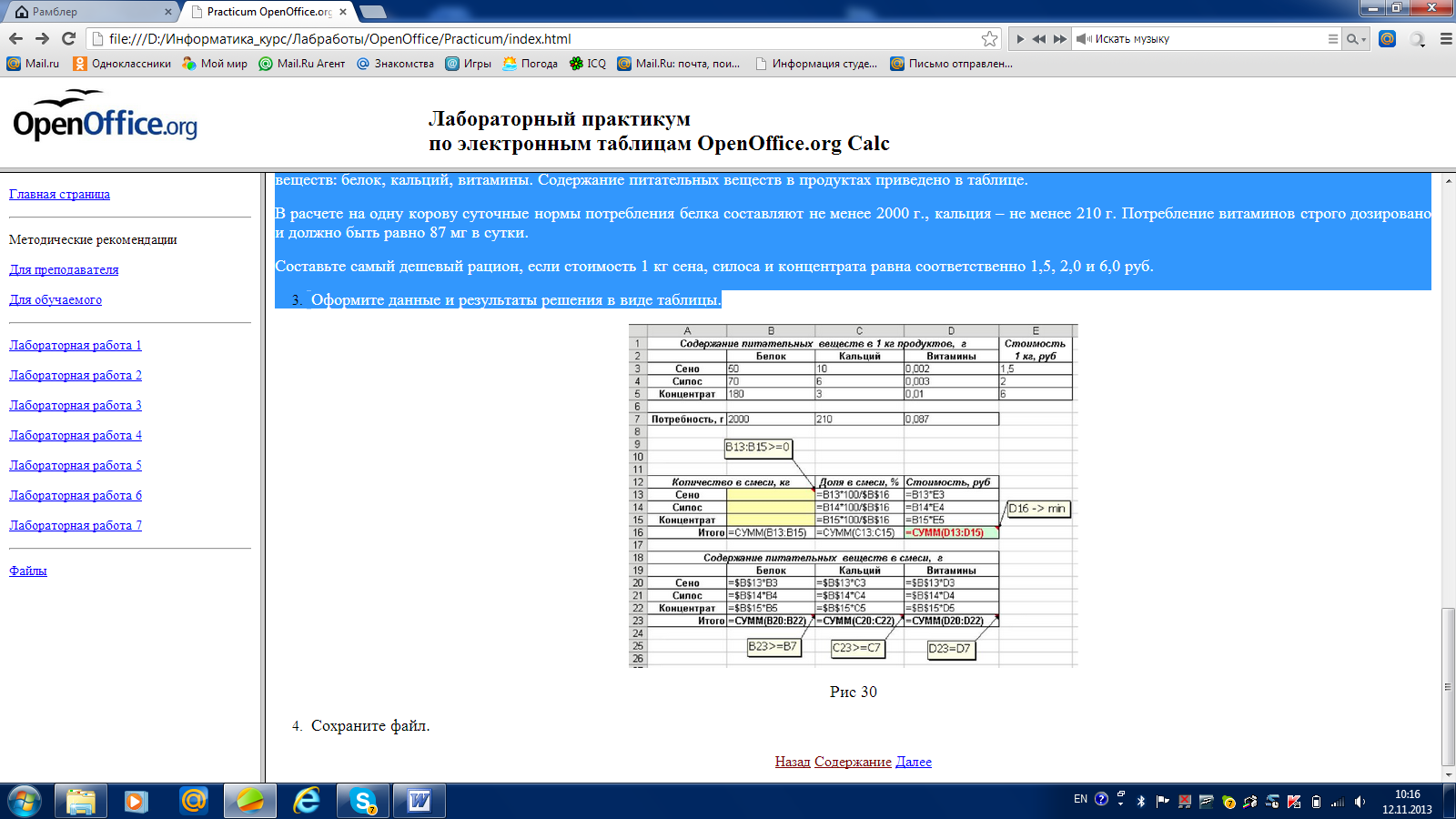The width and height of the screenshot is (1456, 819).
Task: Open the Mail.ru extension icon in the toolbar
Action: [x=1387, y=38]
